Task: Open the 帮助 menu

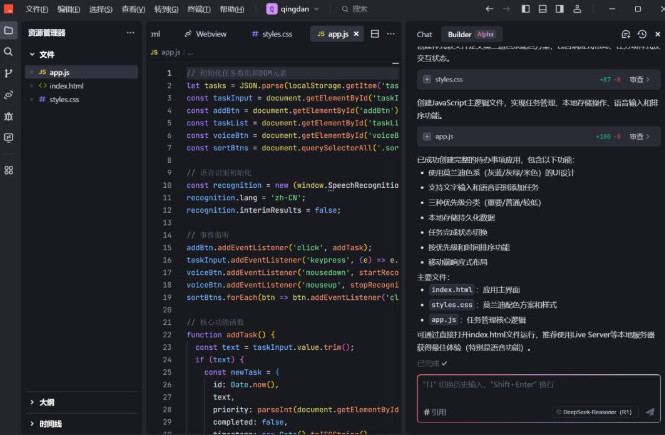Action: [232, 9]
